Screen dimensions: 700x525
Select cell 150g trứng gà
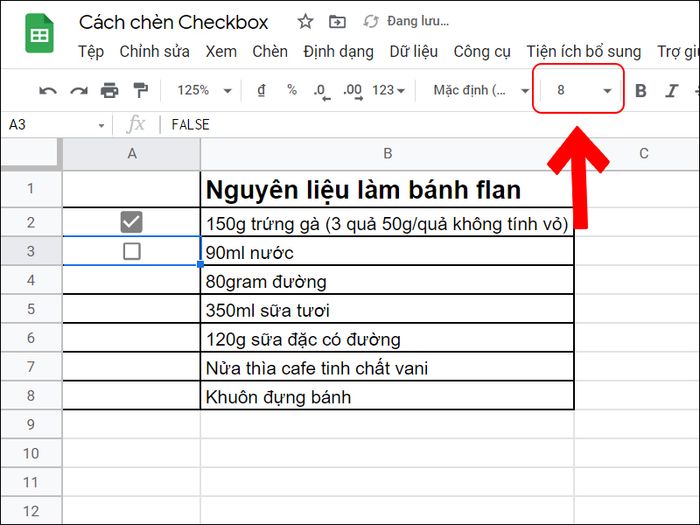(387, 222)
